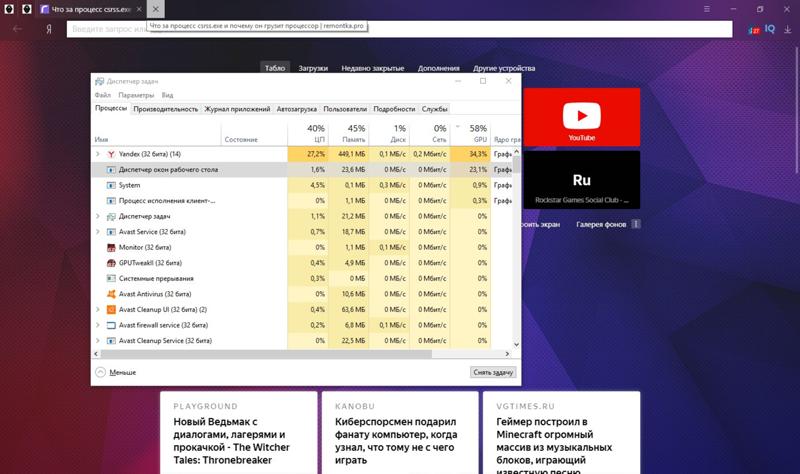This screenshot has height=474, width=800.
Task: Expand Avast Cleanup UI process group
Action: pyautogui.click(x=97, y=309)
